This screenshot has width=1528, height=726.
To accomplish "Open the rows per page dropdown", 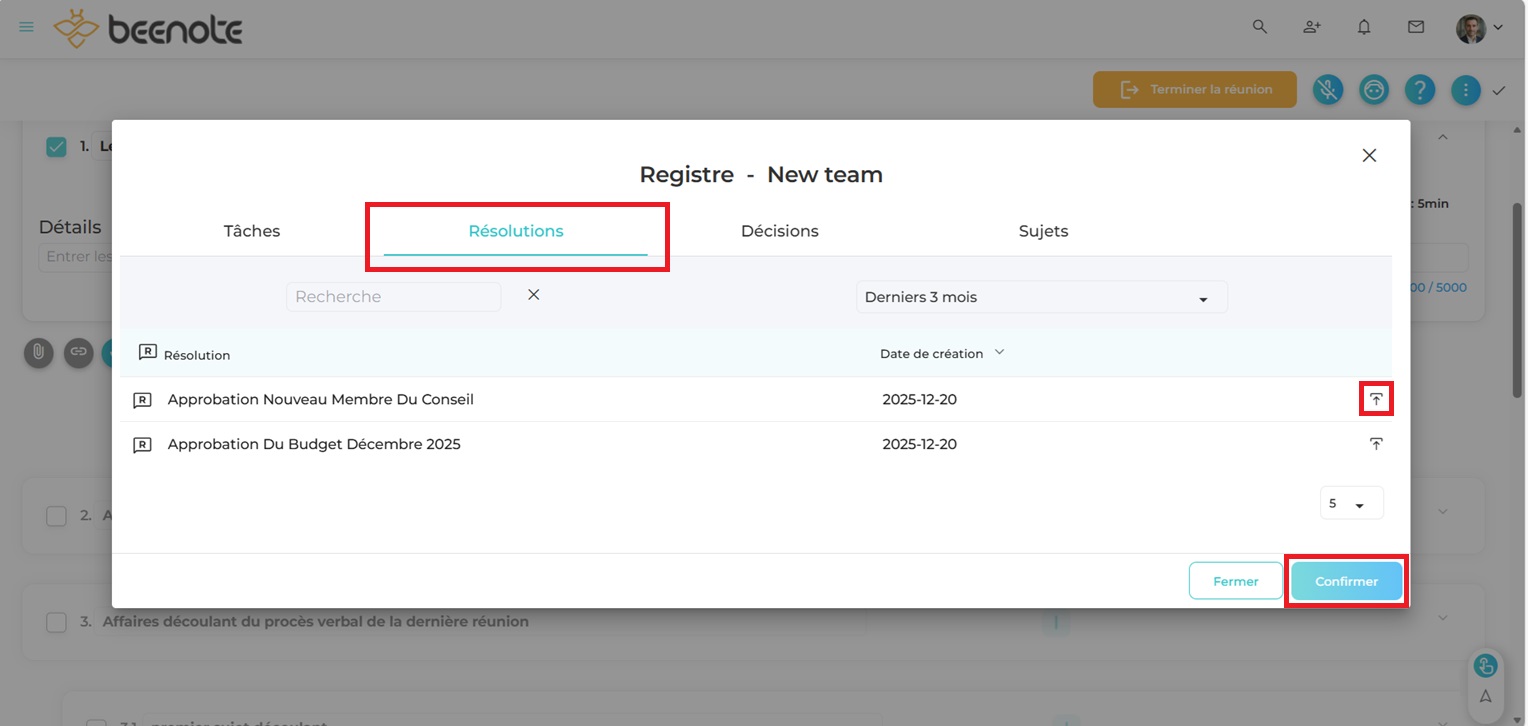I will pyautogui.click(x=1351, y=504).
